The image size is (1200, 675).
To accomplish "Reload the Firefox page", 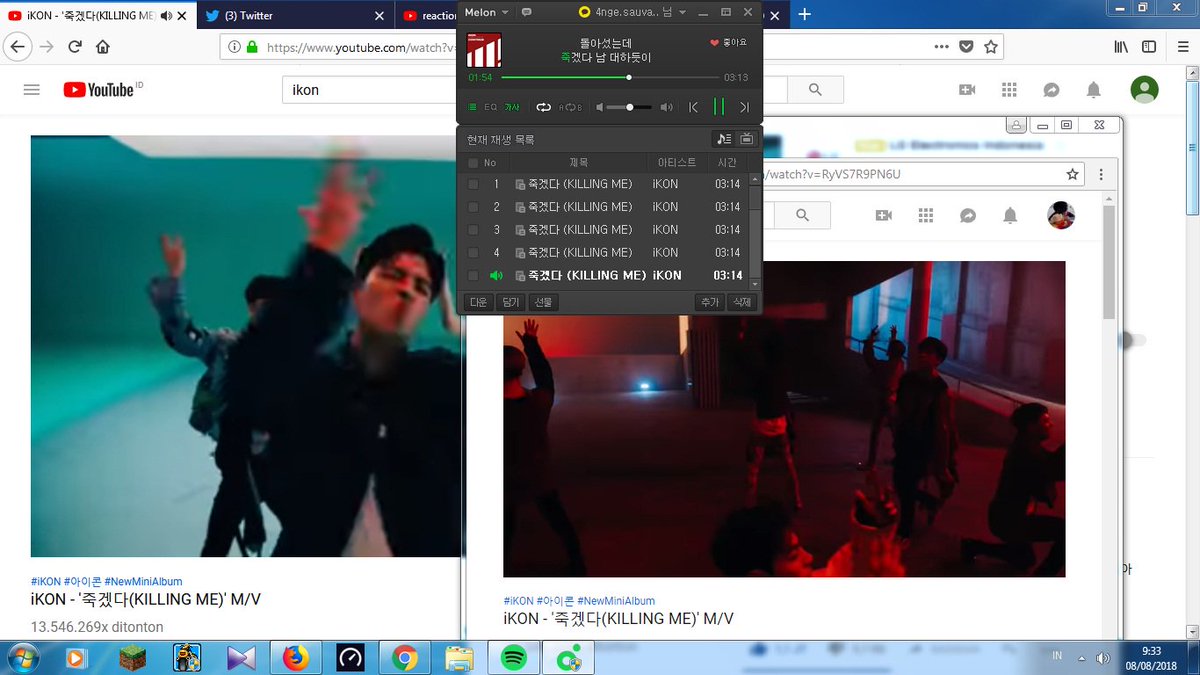I will [74, 47].
